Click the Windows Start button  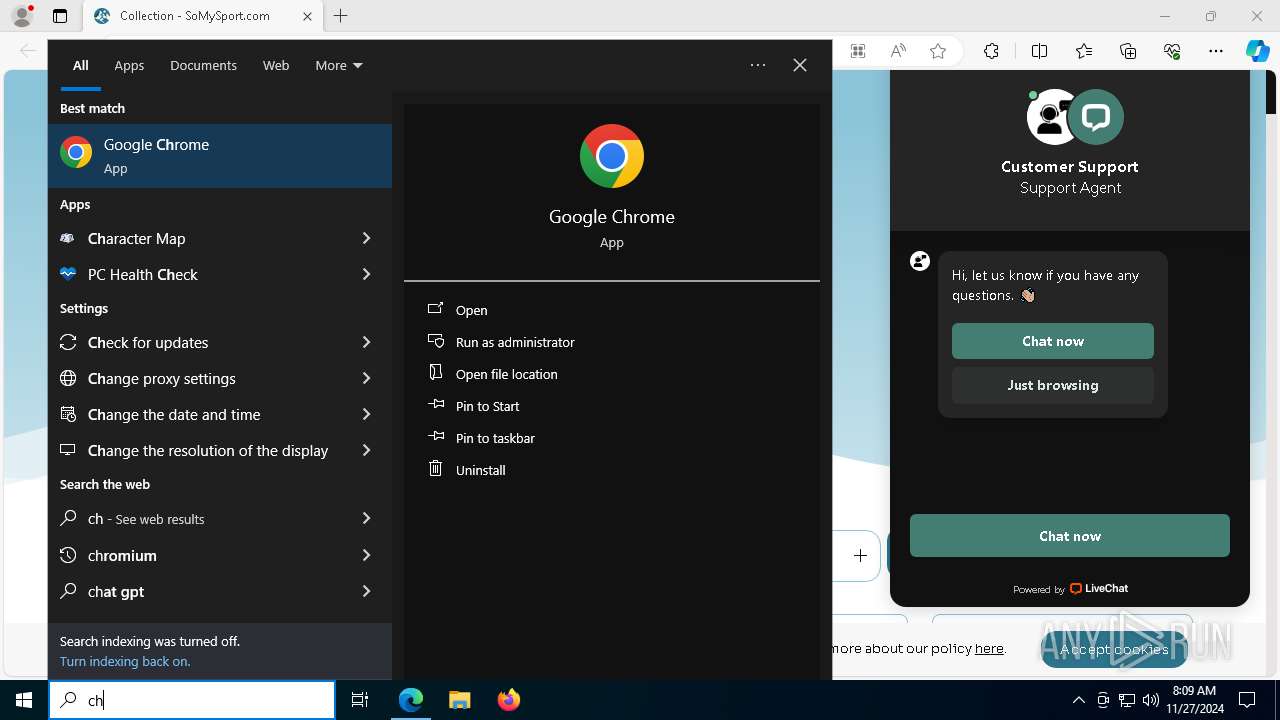coord(24,700)
